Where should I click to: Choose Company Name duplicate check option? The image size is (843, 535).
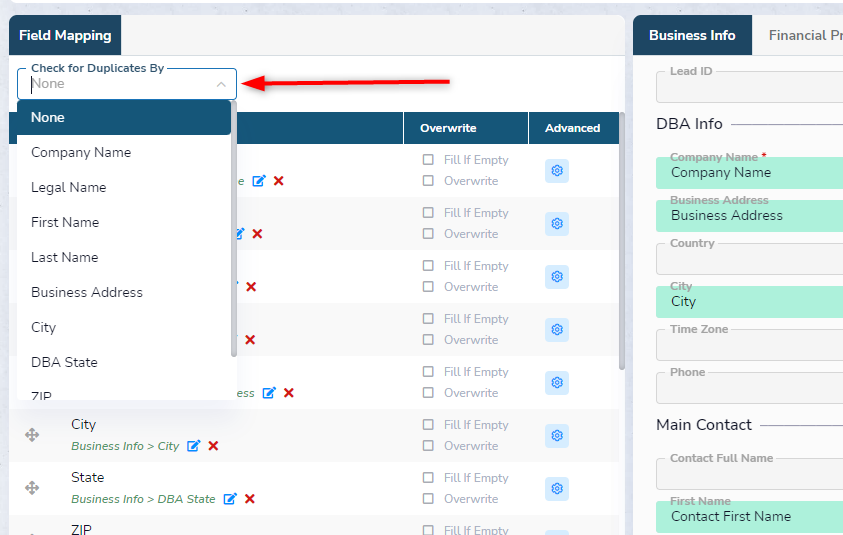124,152
